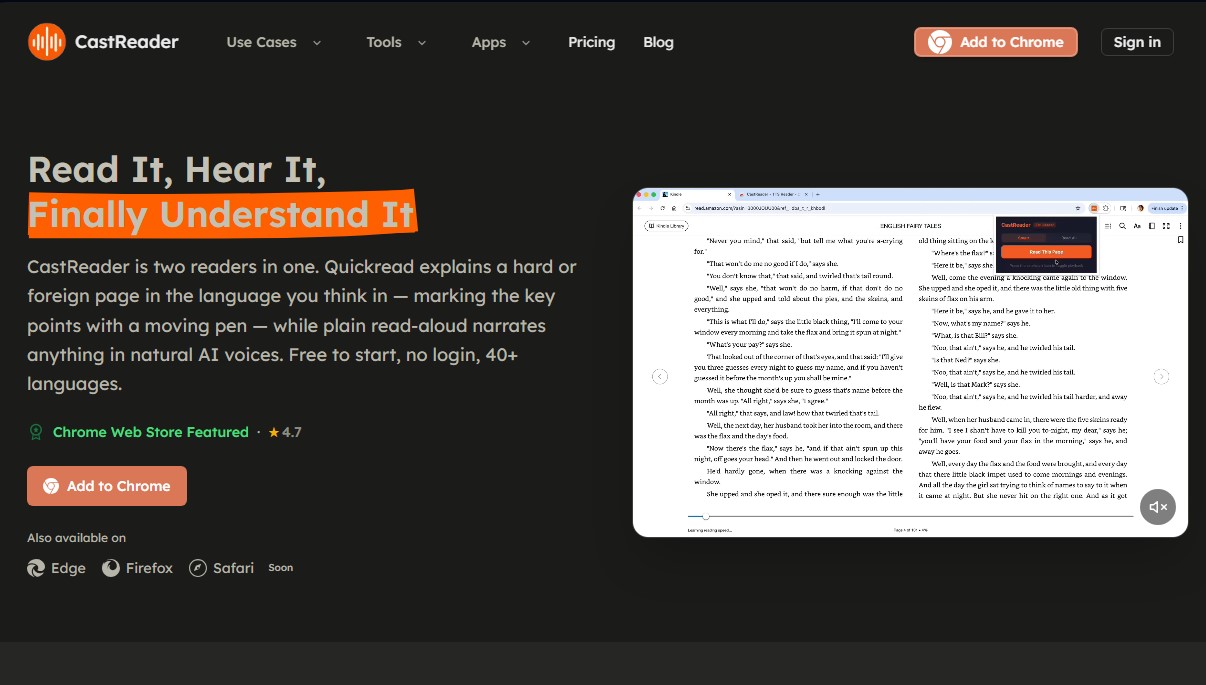This screenshot has height=685, width=1206.
Task: Click the Finally Understand It highlighted heading
Action: coord(221,214)
